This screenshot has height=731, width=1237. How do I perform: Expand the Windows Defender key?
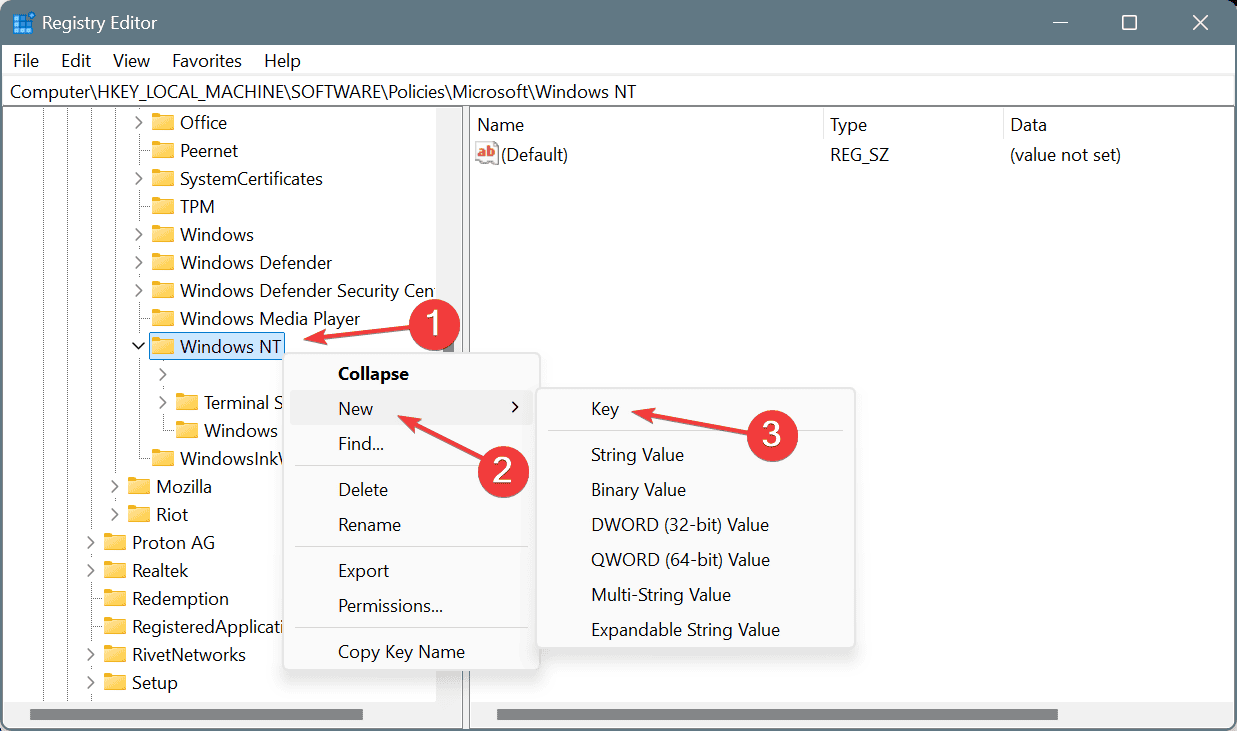point(138,262)
